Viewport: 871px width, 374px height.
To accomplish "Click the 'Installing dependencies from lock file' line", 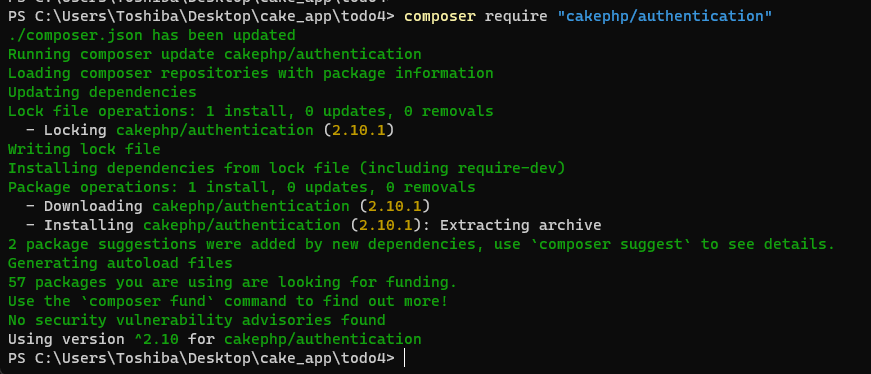I will 287,168.
